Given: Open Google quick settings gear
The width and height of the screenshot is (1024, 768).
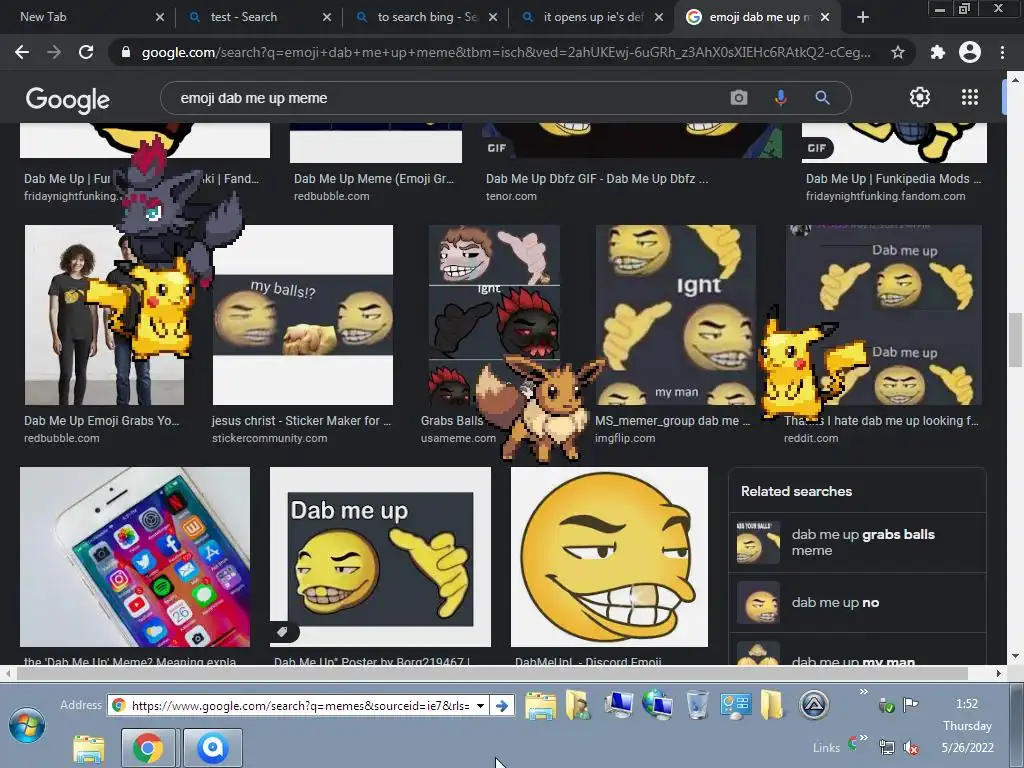Looking at the screenshot, I should pos(920,97).
